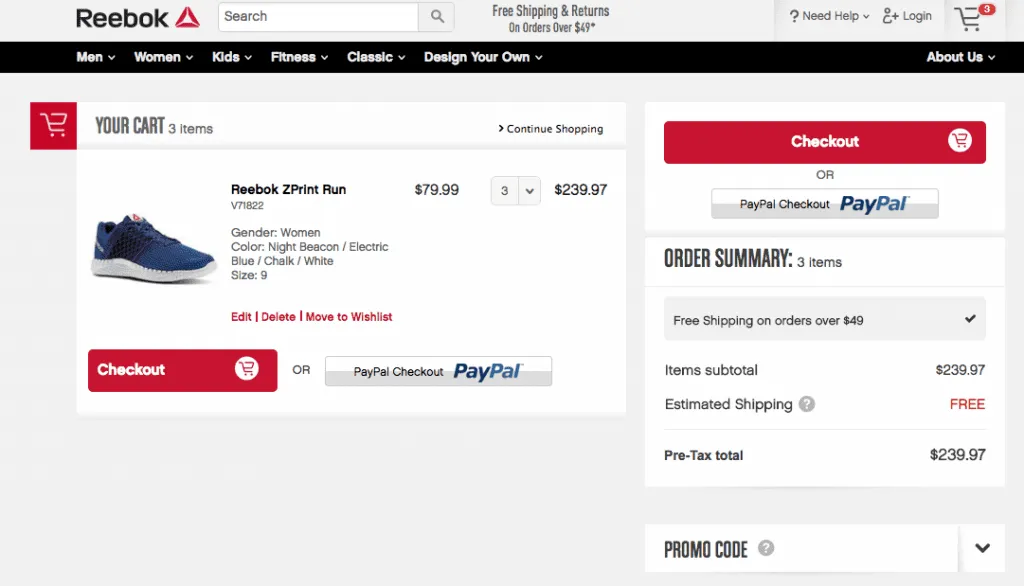Click Free Shipping on orders over $49 row
This screenshot has width=1024, height=586.
[x=825, y=319]
